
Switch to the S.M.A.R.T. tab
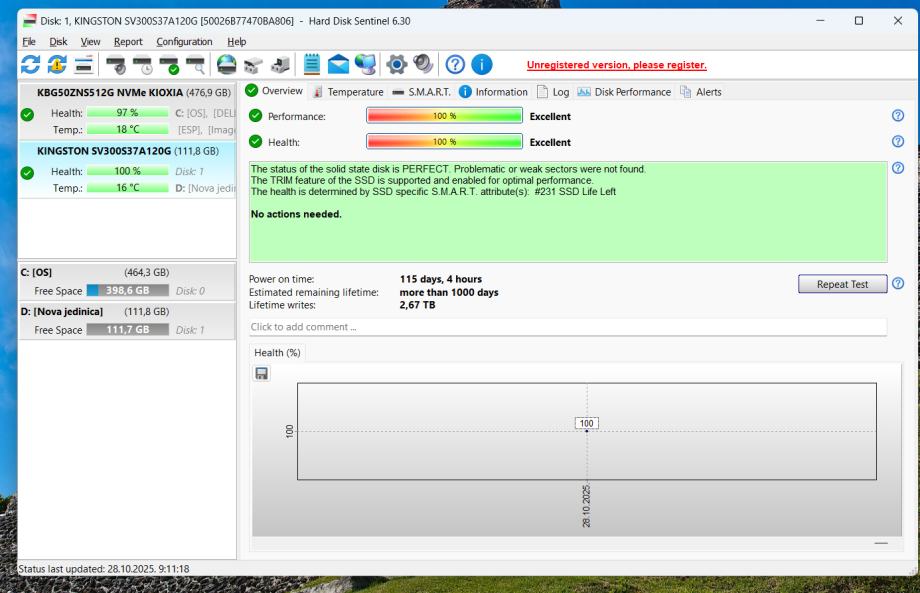421,92
